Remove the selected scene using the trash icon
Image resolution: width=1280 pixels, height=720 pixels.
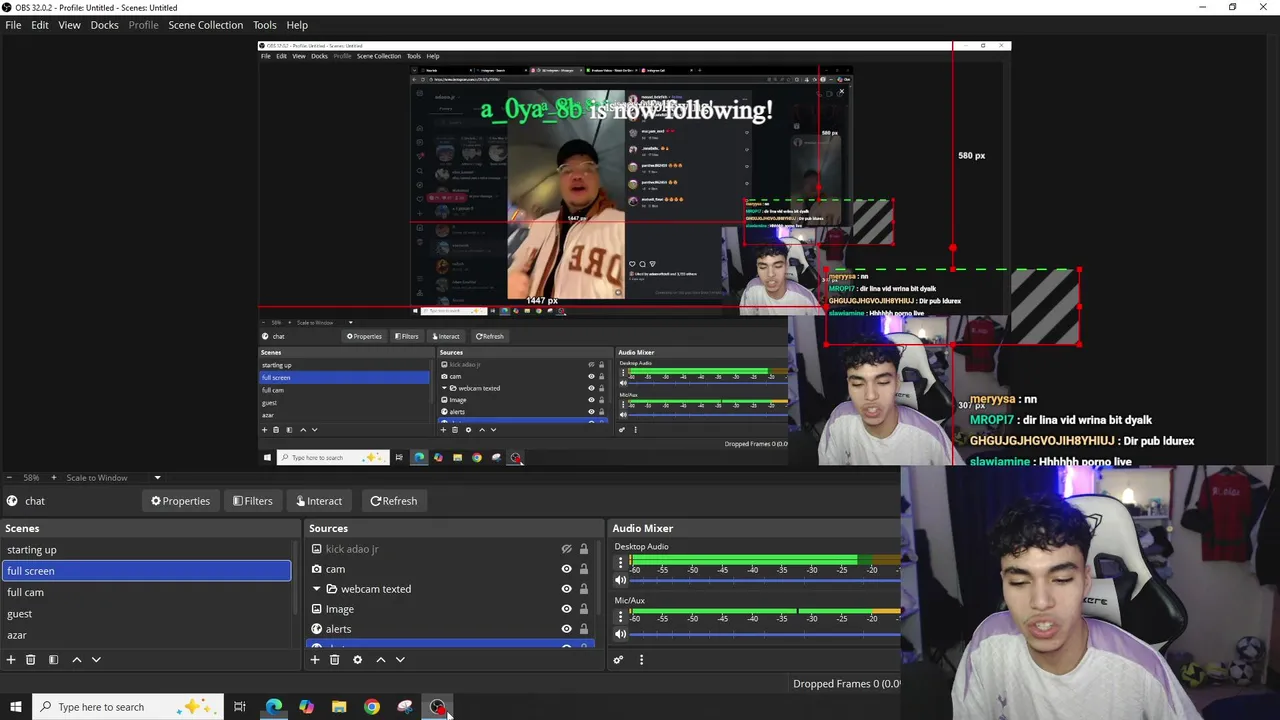(x=30, y=660)
